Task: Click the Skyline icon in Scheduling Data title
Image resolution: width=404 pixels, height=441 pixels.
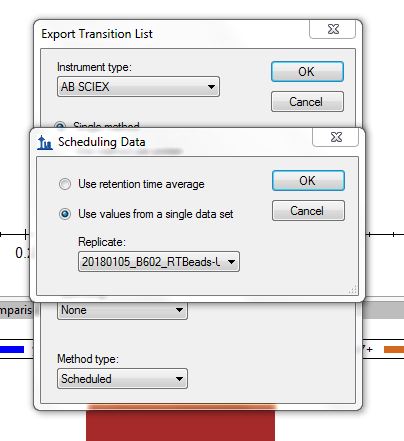Action: click(x=45, y=143)
